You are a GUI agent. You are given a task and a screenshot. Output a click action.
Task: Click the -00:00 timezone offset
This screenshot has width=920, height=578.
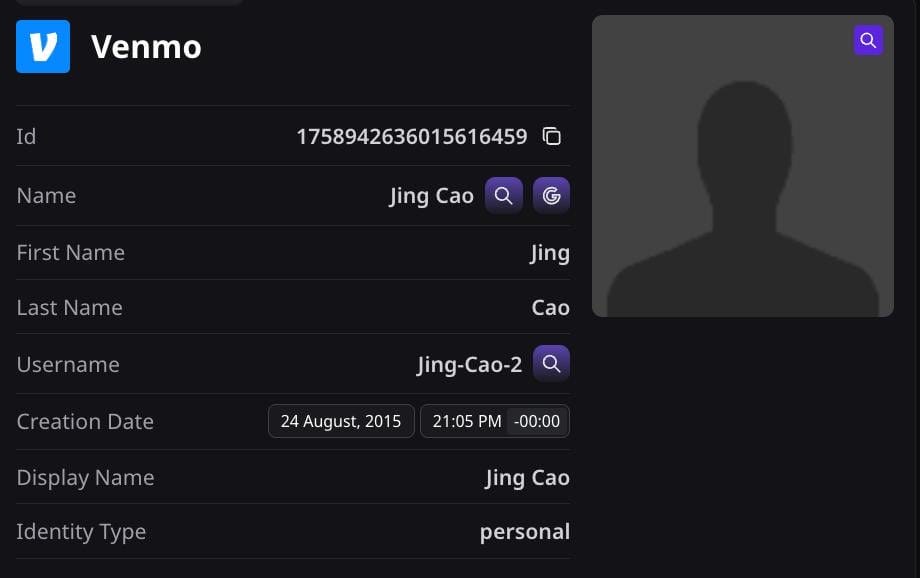[537, 421]
